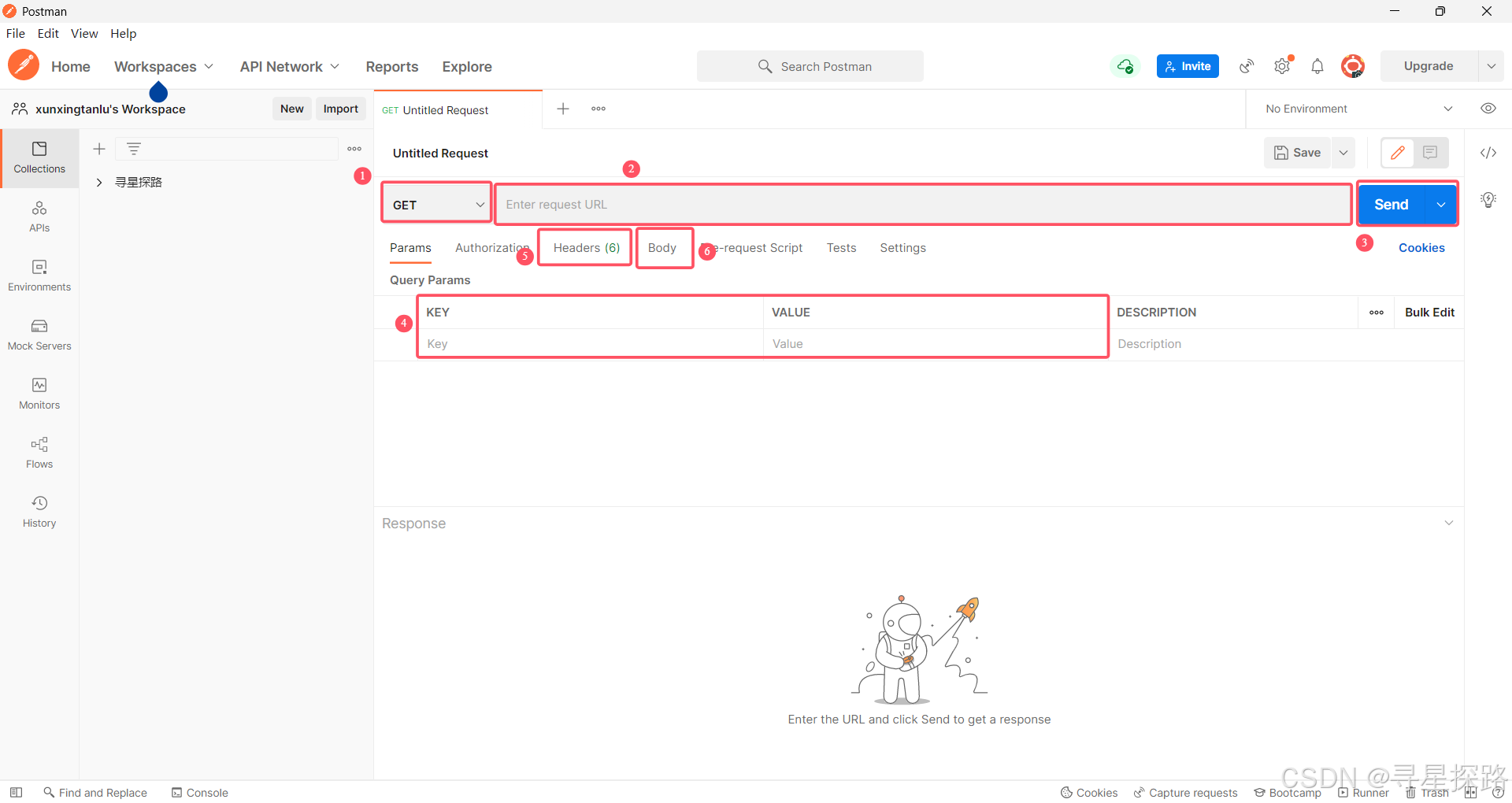Open Find and Replace in status bar
The image size is (1512, 803).
coord(95,793)
